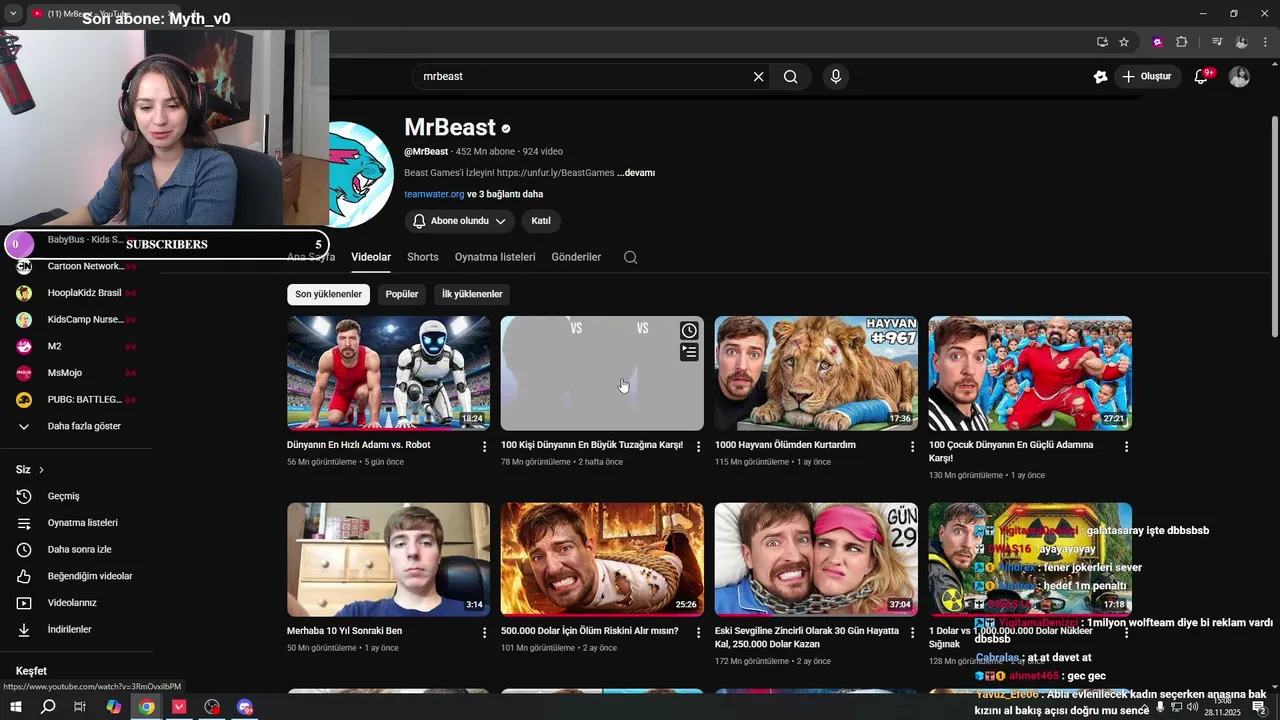
Task: Select the Son yüklenenler filter chip
Action: [328, 294]
